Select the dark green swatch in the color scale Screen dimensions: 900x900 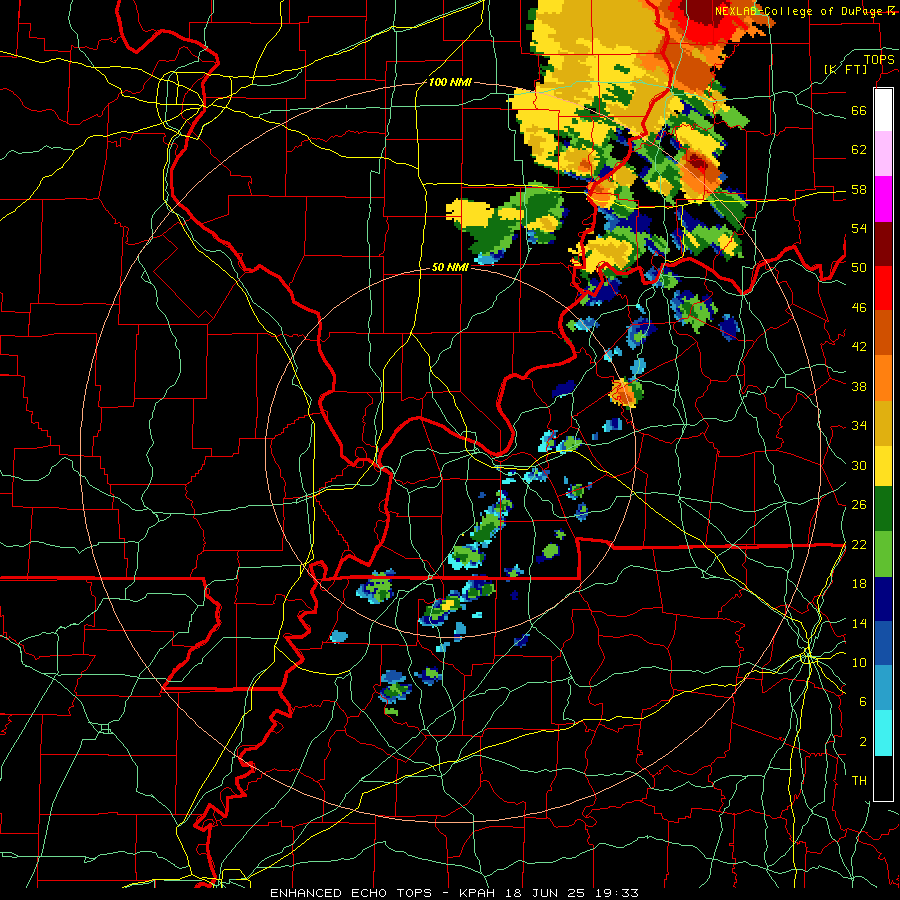(883, 509)
